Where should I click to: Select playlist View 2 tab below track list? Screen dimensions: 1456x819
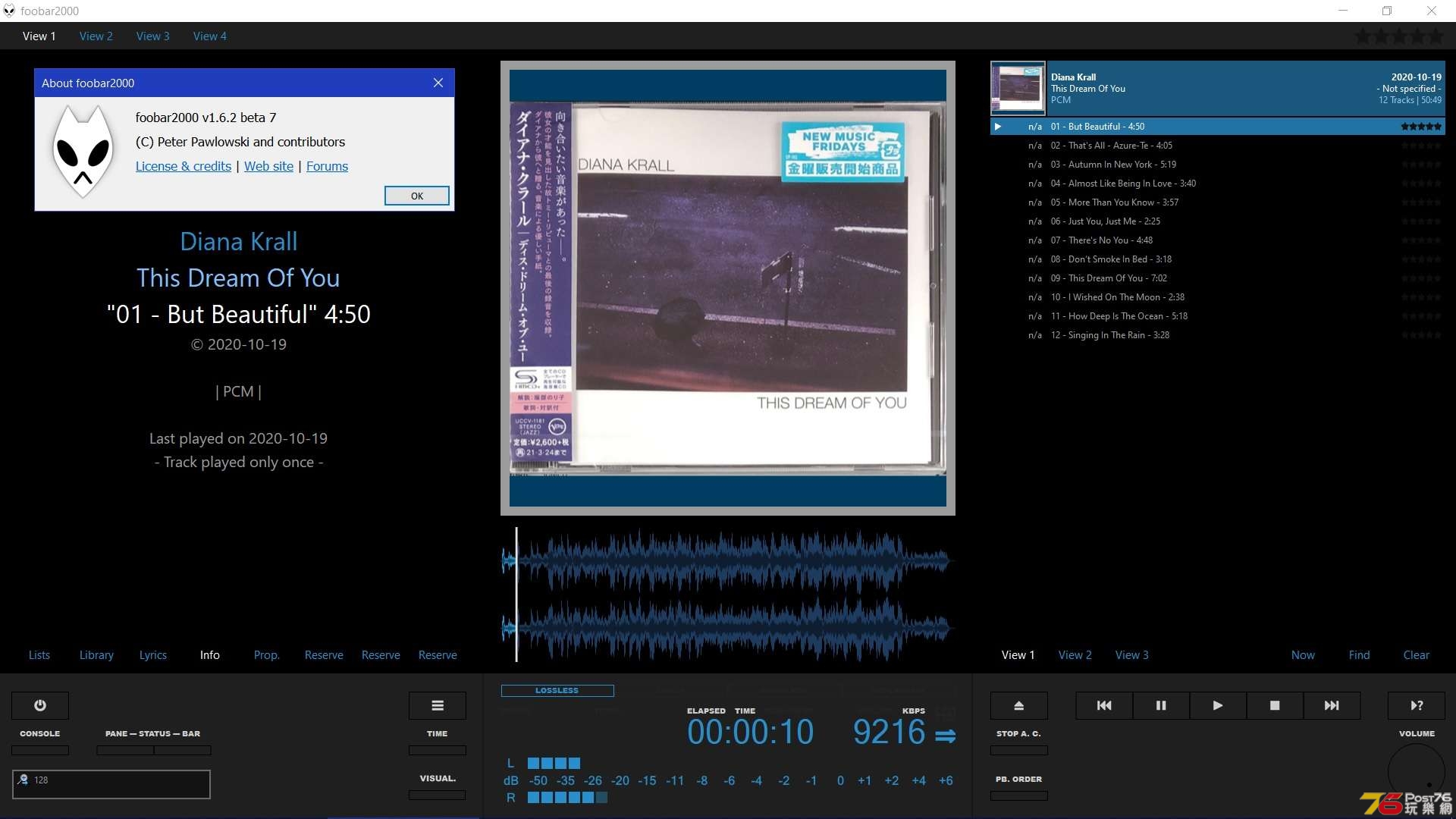point(1075,655)
